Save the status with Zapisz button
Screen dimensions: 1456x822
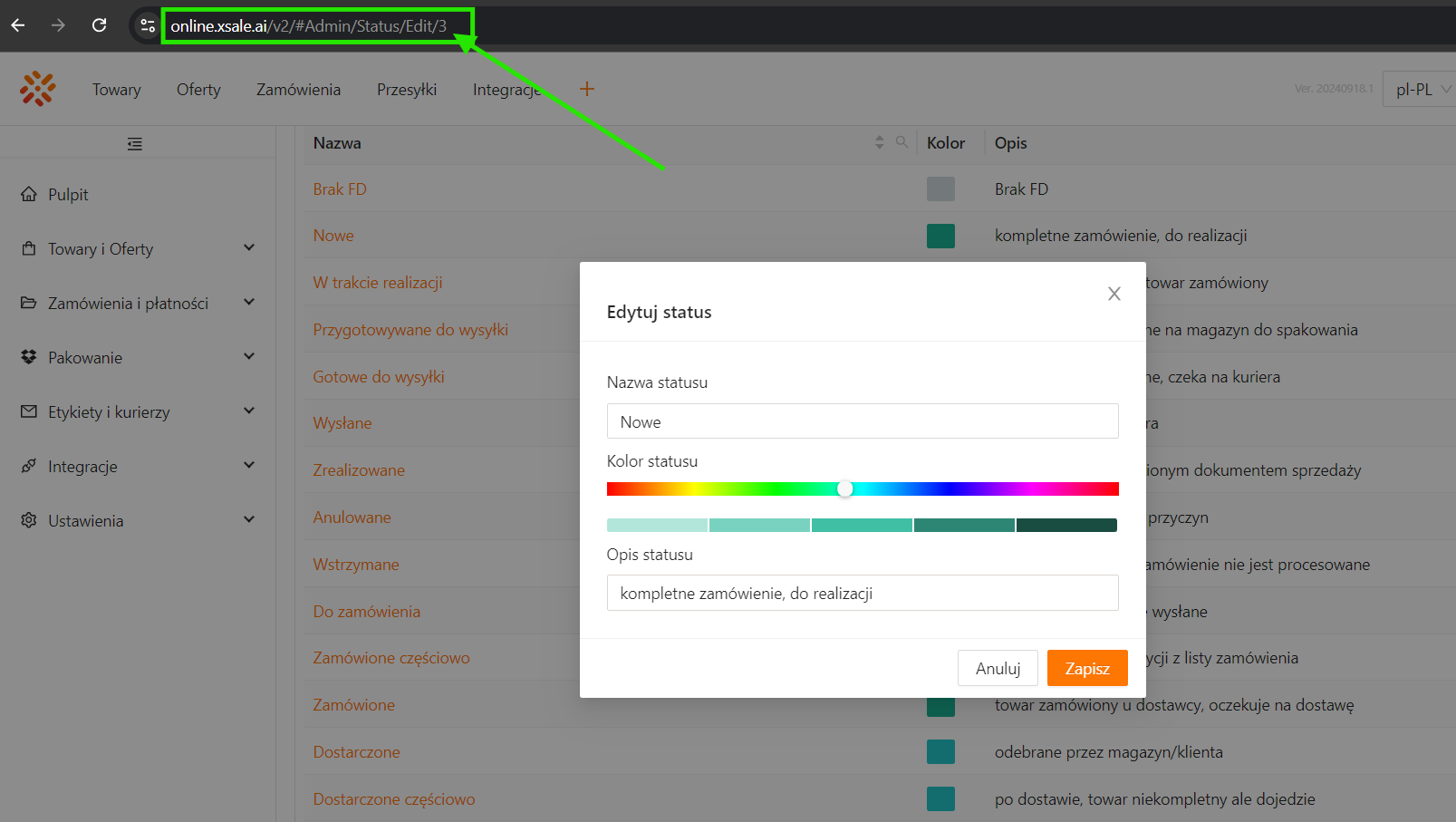1087,669
